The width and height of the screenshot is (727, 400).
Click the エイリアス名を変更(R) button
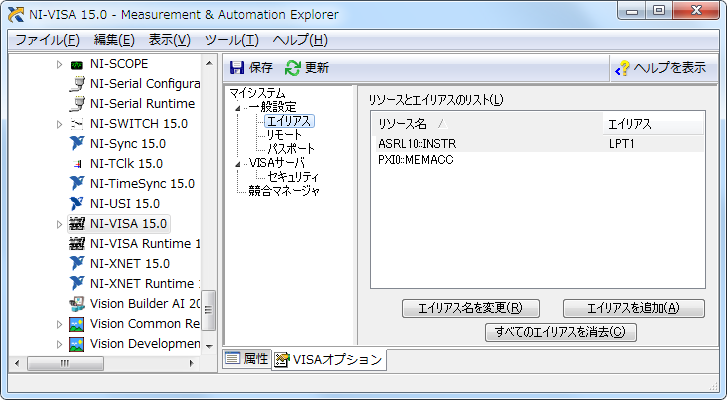click(471, 308)
